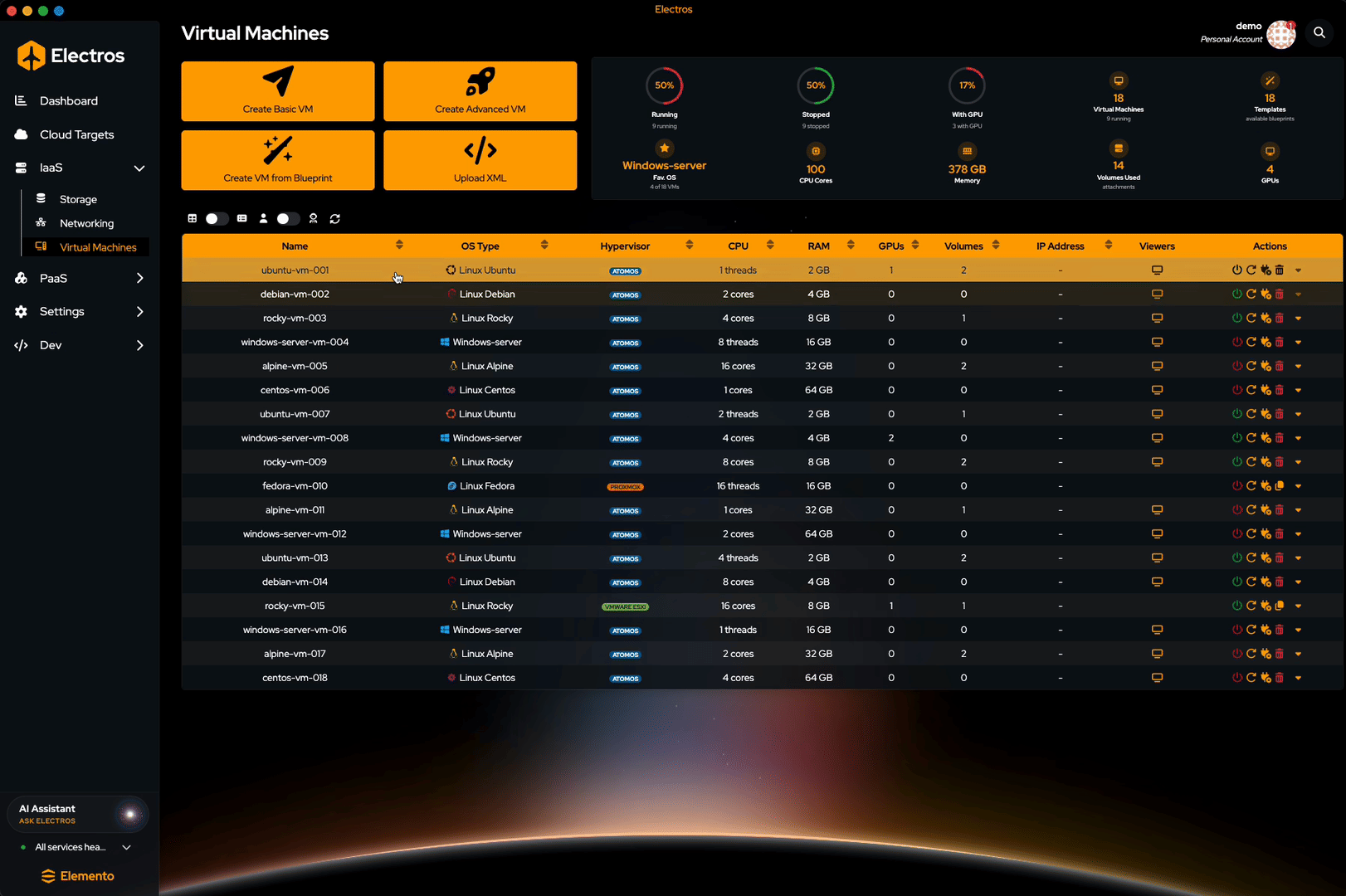
Task: Open viewer monitor for windows-server-vm-008
Action: coord(1157,438)
